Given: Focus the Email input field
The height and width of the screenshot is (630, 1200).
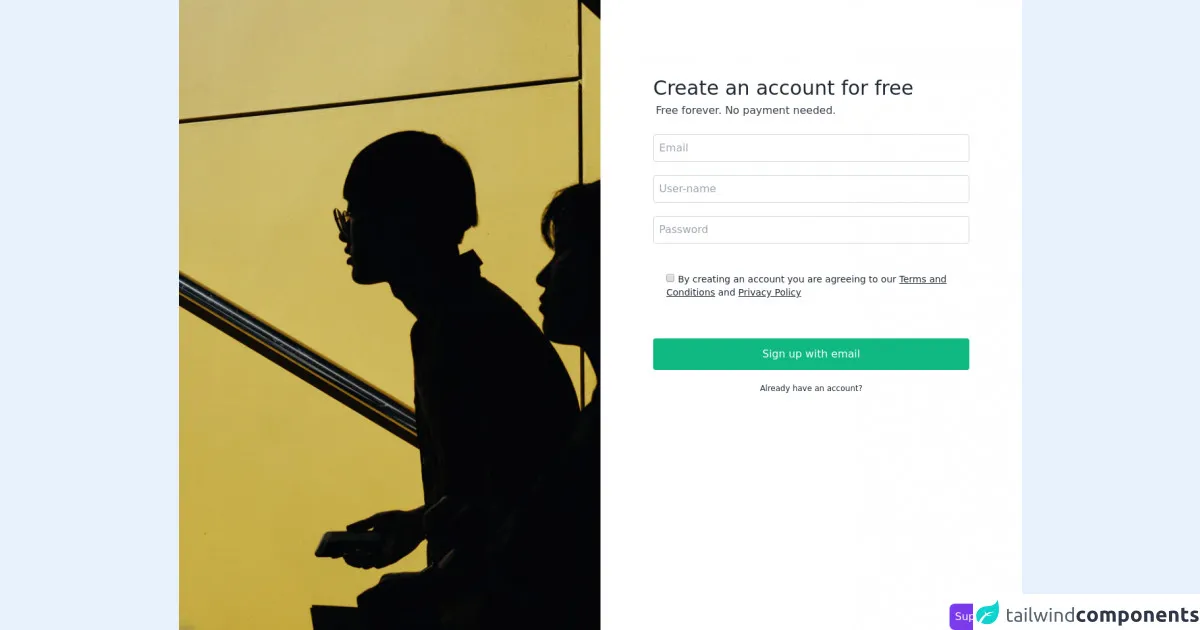Looking at the screenshot, I should 811,148.
